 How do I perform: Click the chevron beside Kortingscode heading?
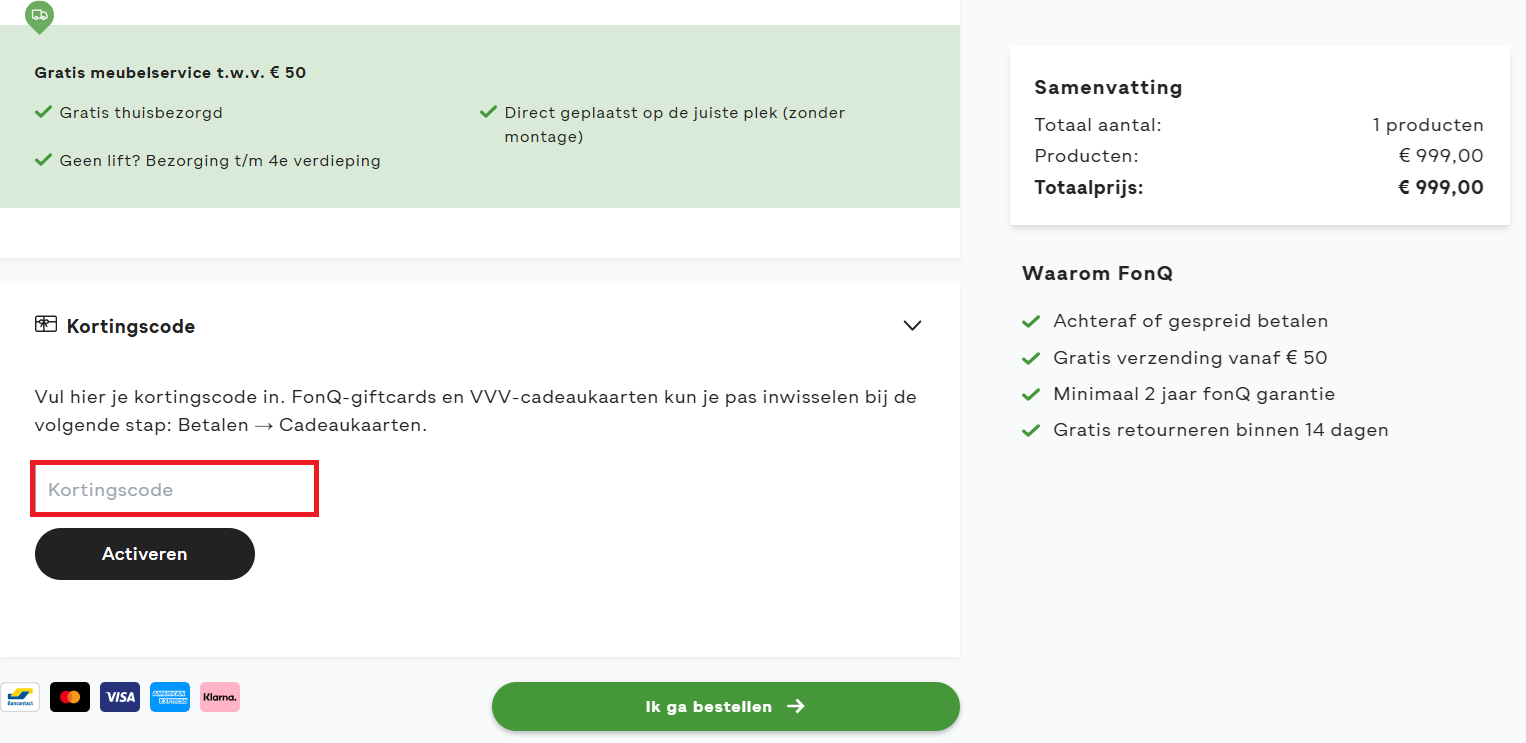911,325
